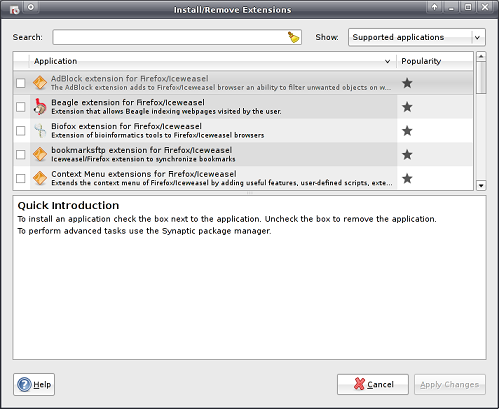
Task: Minimize the Install/Remove Extensions window
Action: [451, 7]
